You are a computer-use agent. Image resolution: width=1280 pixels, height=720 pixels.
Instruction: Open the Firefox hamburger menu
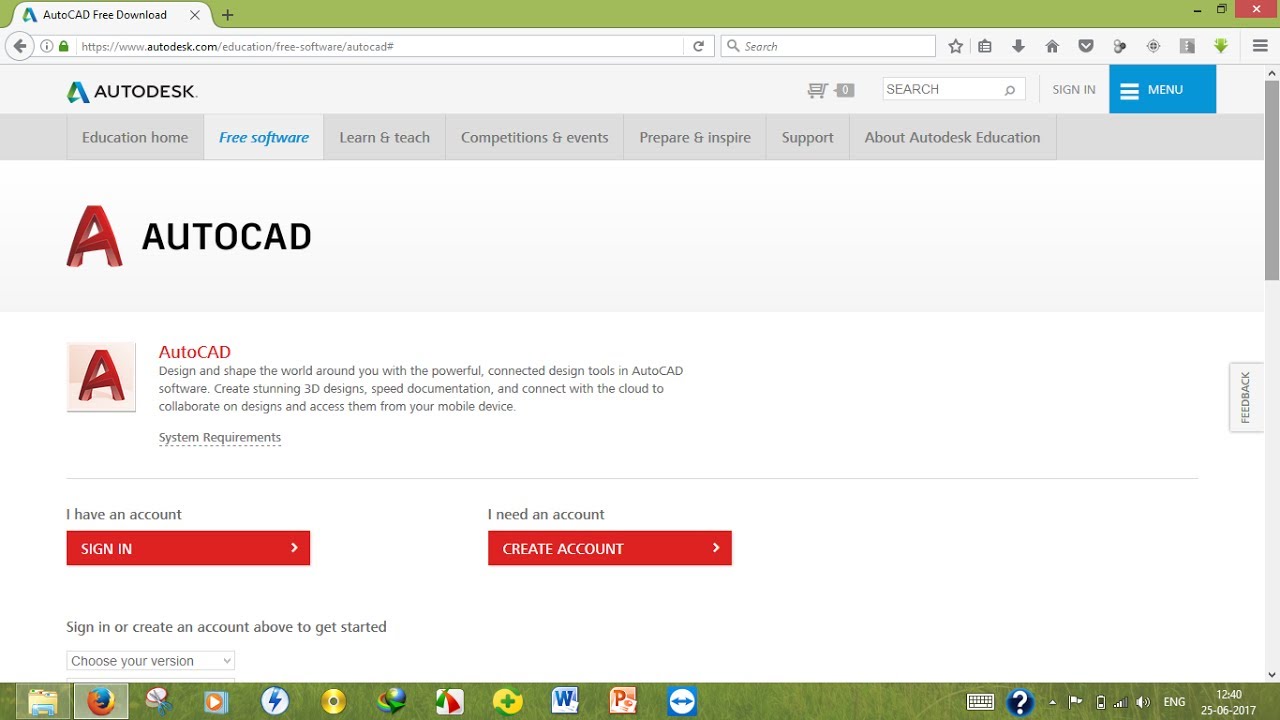click(x=1260, y=46)
